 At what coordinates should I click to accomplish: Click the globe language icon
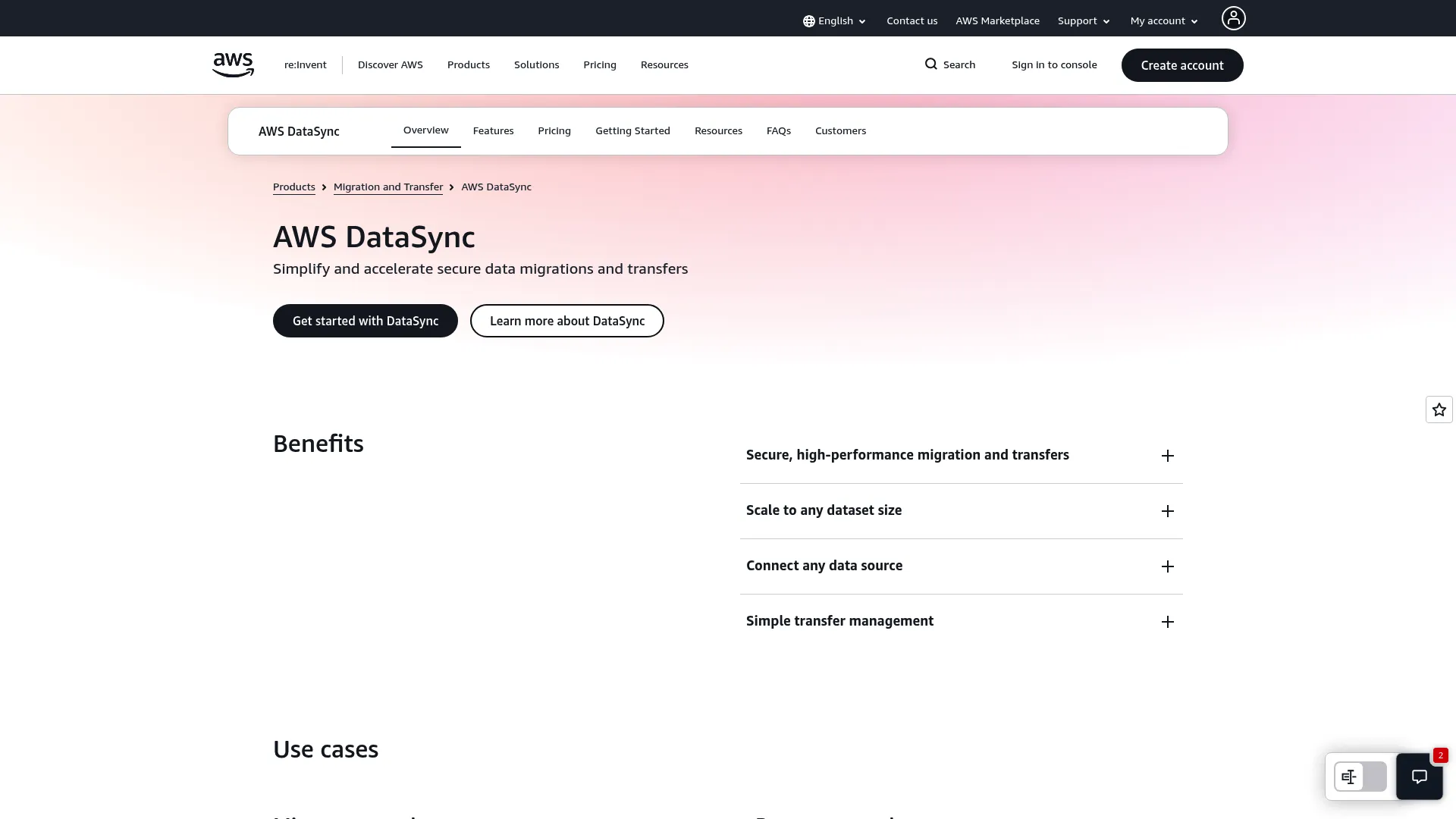(809, 21)
